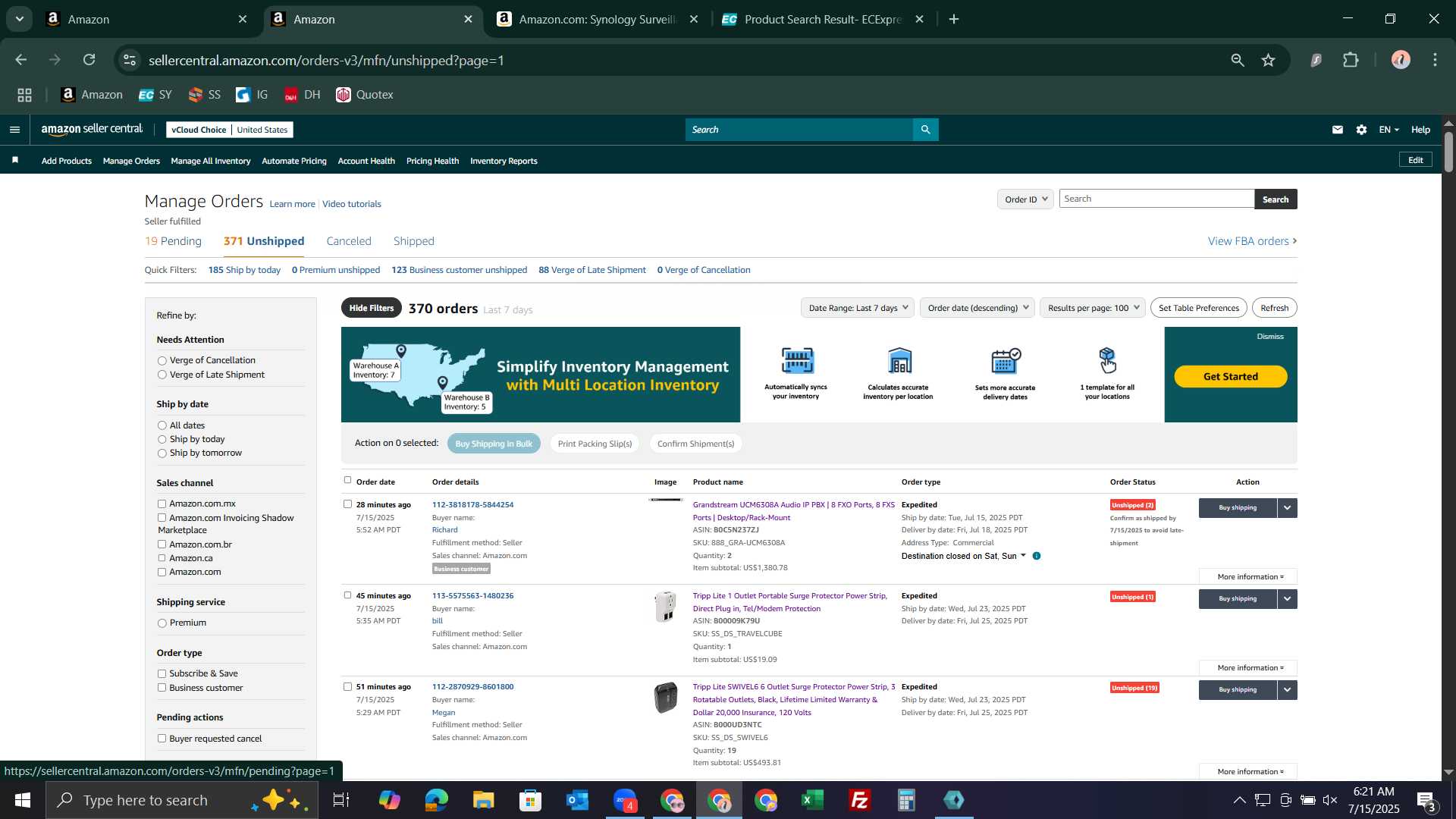
Task: Click the bookmark flag icon beside Add Products
Action: 15,160
